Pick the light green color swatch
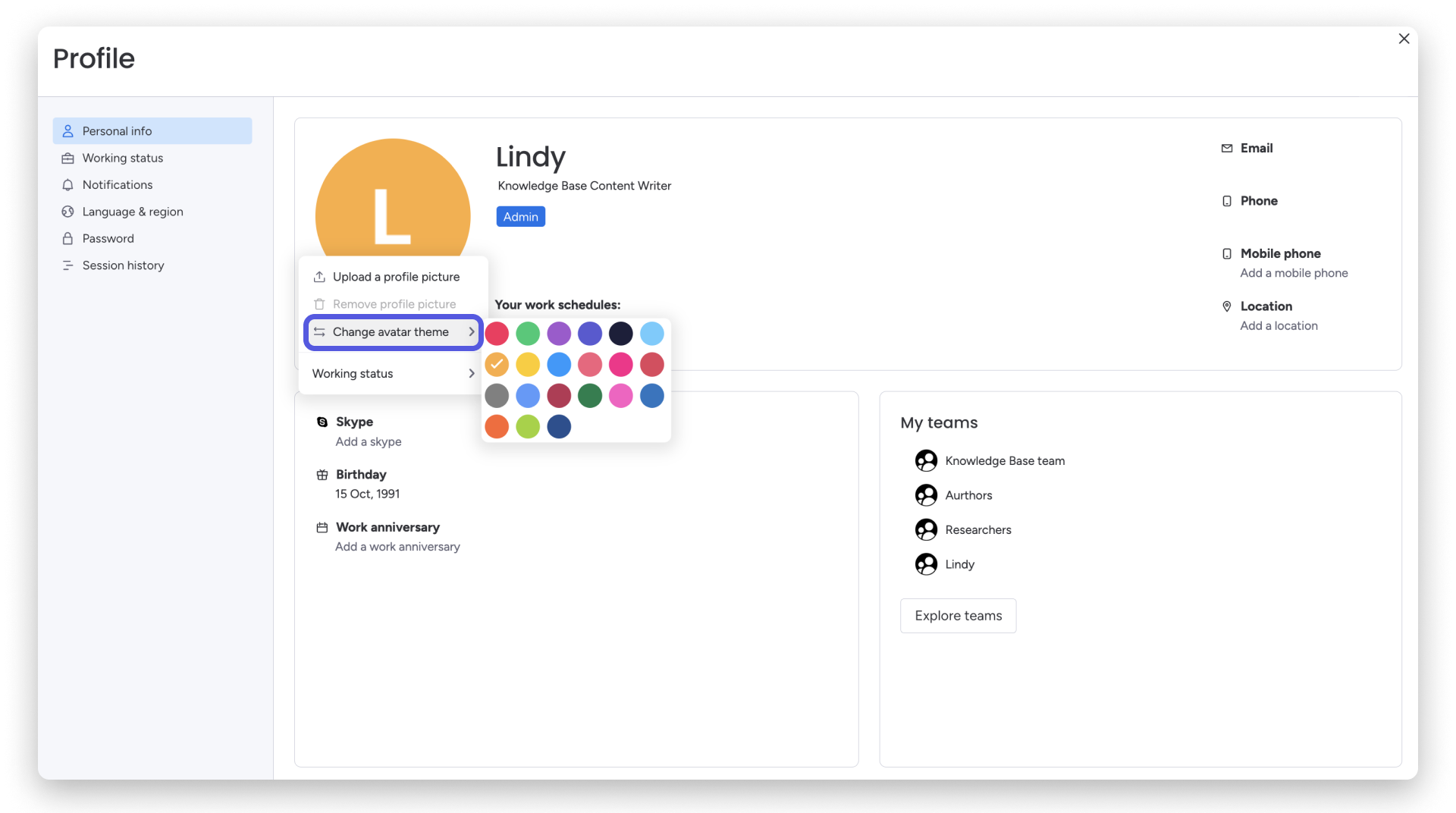This screenshot has width=1456, height=813. [528, 426]
